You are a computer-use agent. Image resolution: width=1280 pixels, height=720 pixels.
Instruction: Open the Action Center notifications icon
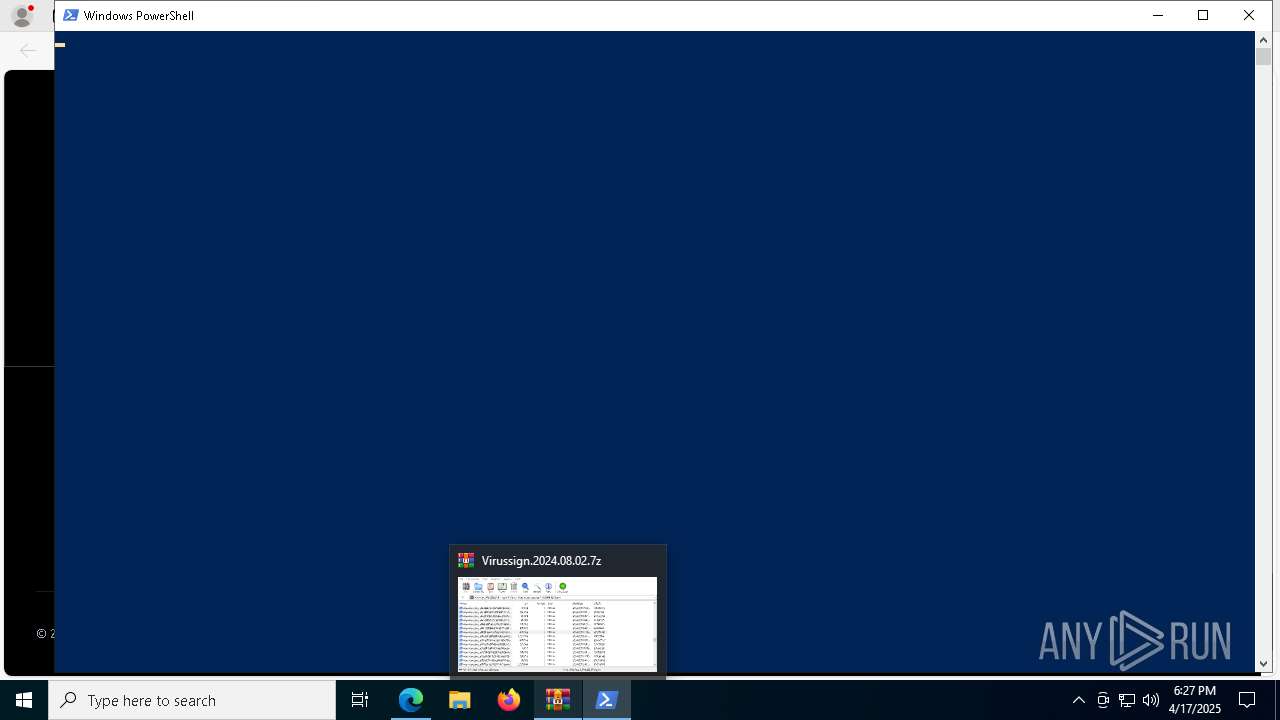pos(1247,700)
